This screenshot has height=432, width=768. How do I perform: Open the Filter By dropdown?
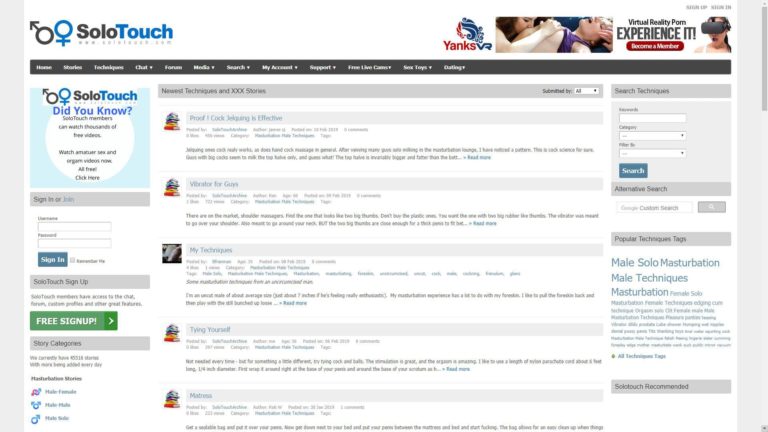coord(652,153)
